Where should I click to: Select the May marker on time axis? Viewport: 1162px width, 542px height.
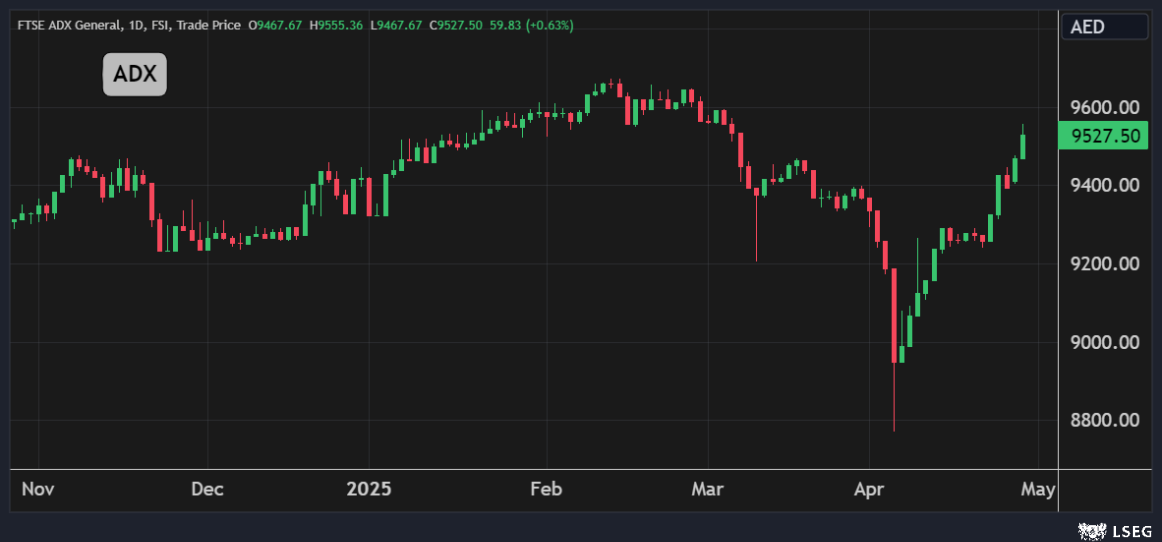coord(1038,489)
